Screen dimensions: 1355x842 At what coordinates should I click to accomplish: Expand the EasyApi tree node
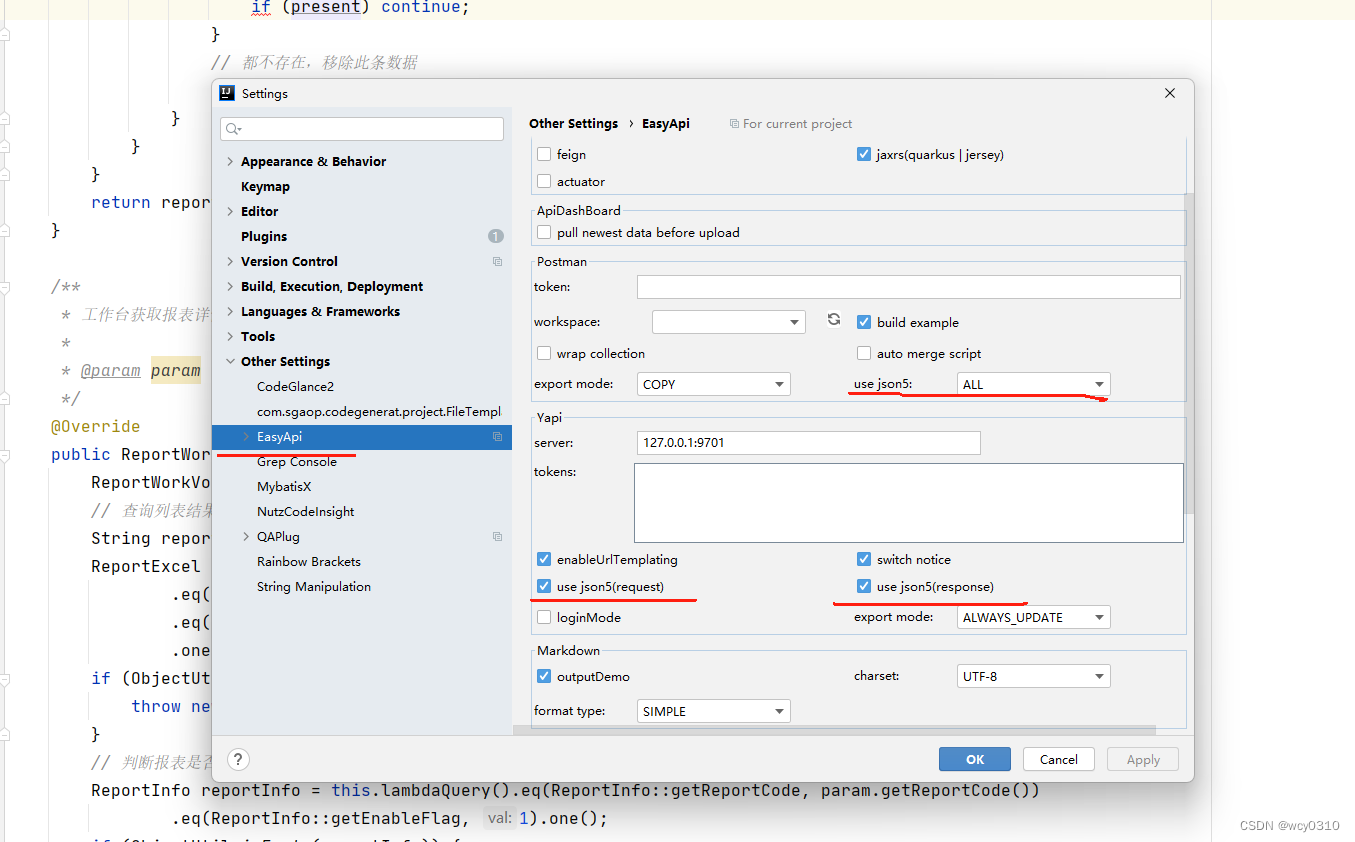pyautogui.click(x=246, y=437)
